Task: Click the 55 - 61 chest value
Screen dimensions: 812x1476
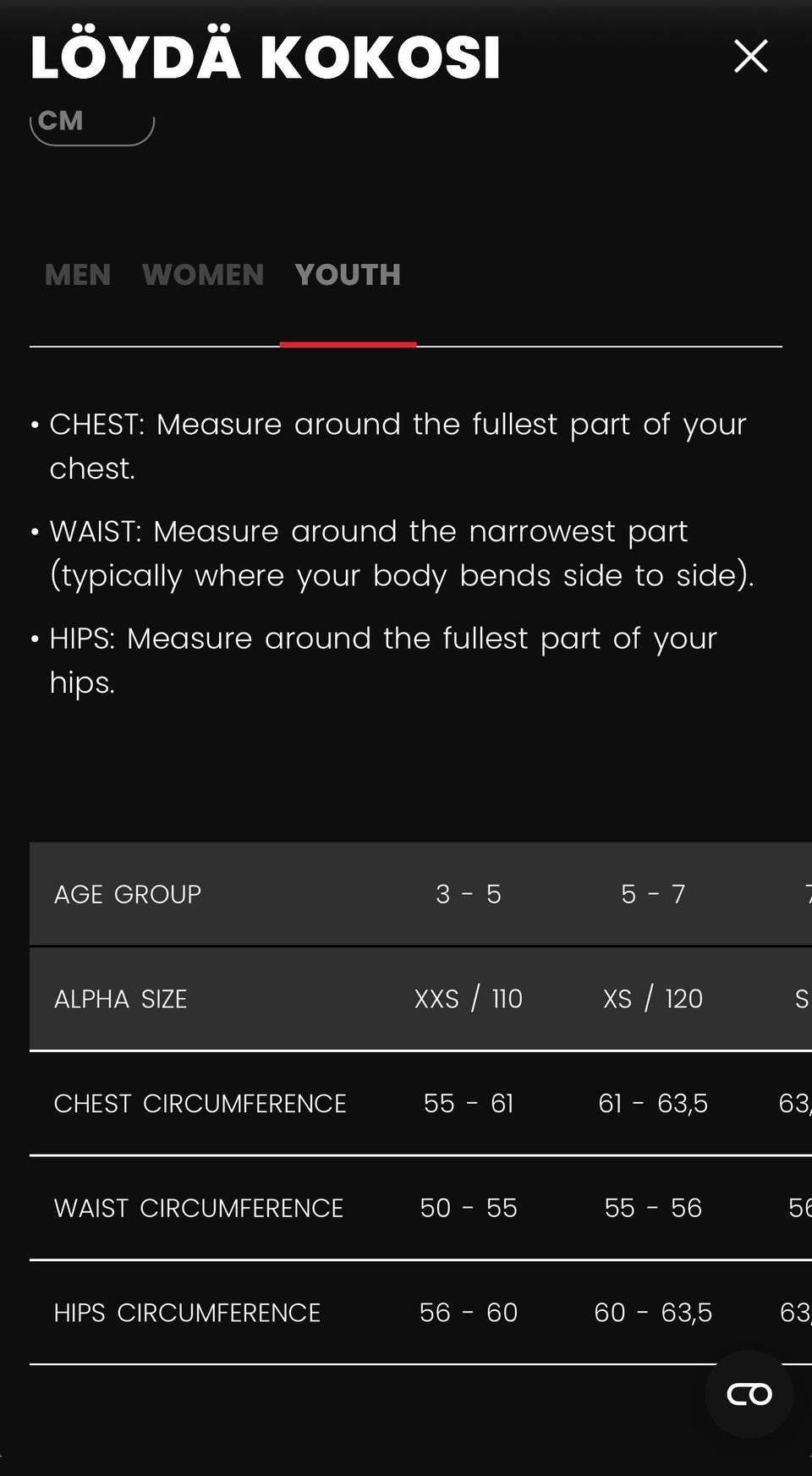Action: pyautogui.click(x=469, y=1104)
